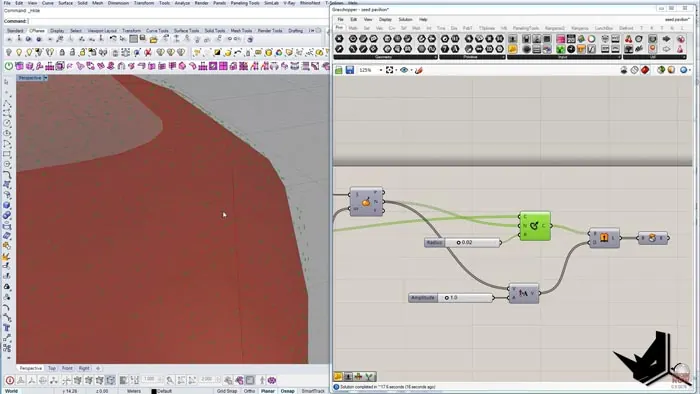Toggle Osnap in status bar
700x394 pixels.
(x=287, y=391)
